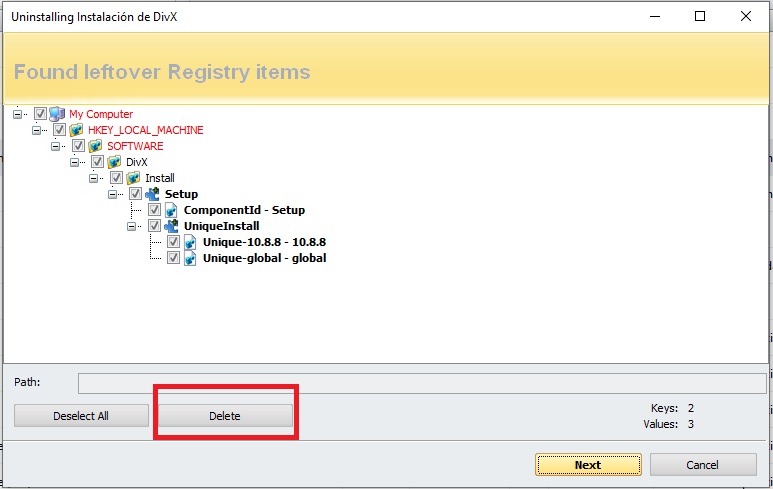Screen dimensions: 773x489
Task: Uncheck the My Computer checkbox
Action: [40, 114]
